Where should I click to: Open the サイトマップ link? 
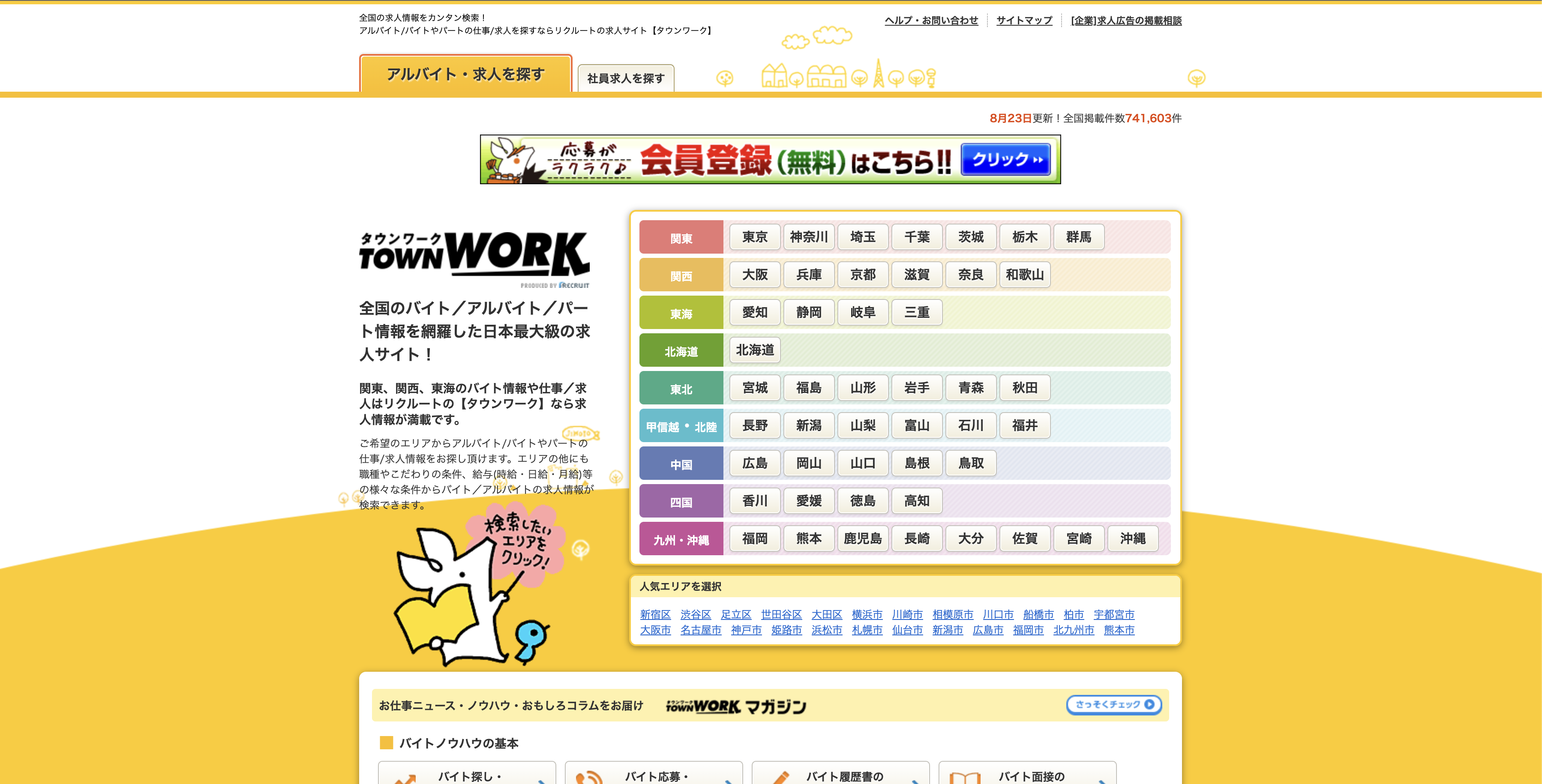tap(1023, 20)
